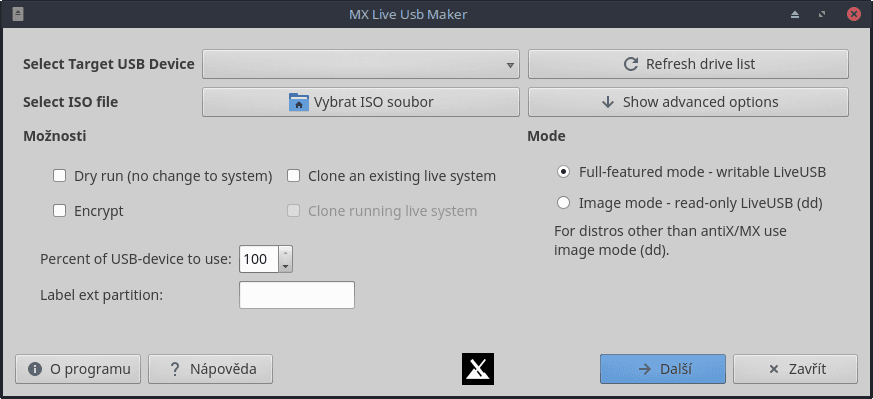Click the "Select Target USB Device" label
Viewport: 873px width, 399px height.
click(x=109, y=65)
